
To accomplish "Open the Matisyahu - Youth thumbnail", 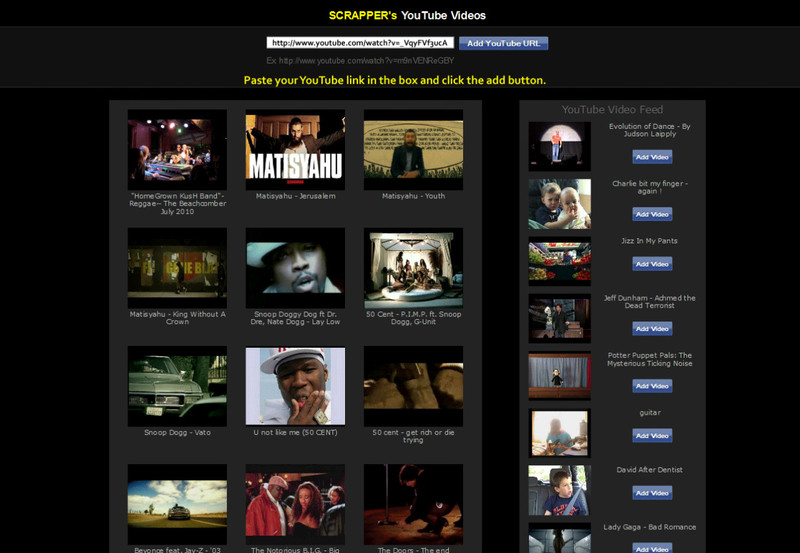I will pos(413,149).
